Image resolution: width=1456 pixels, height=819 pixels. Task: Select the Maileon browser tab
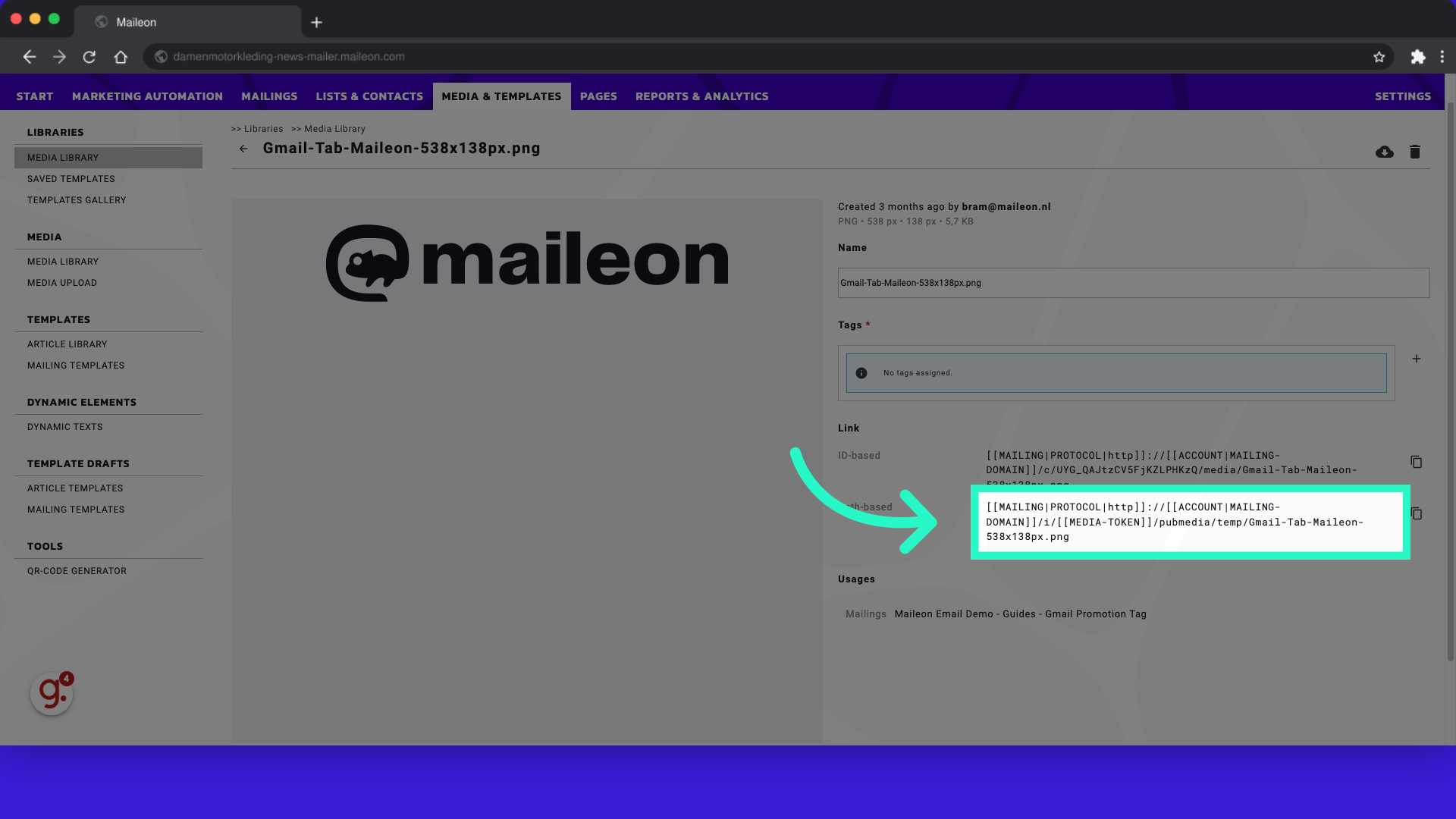pyautogui.click(x=187, y=22)
